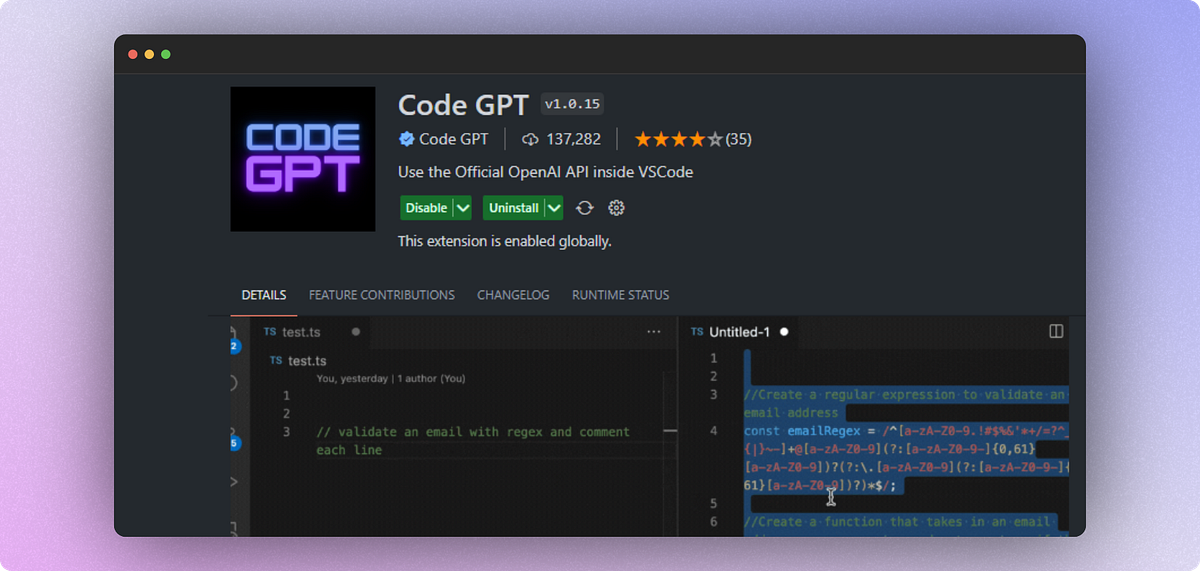Click the TS file icon on Untitled-1 tab
The height and width of the screenshot is (571, 1200).
pyautogui.click(x=698, y=332)
